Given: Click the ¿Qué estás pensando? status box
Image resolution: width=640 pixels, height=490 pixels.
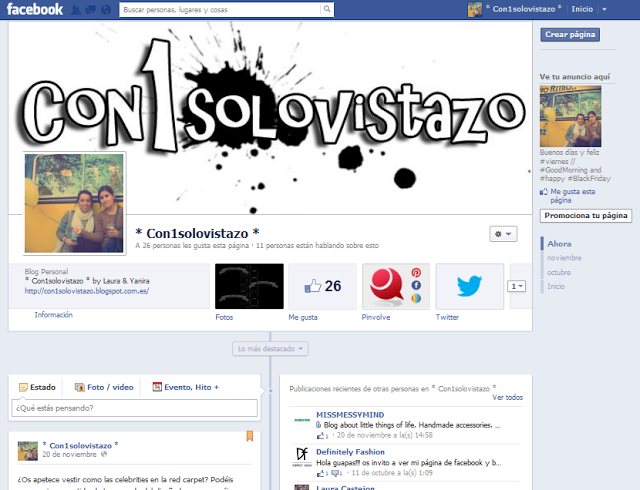Looking at the screenshot, I should pos(135,408).
